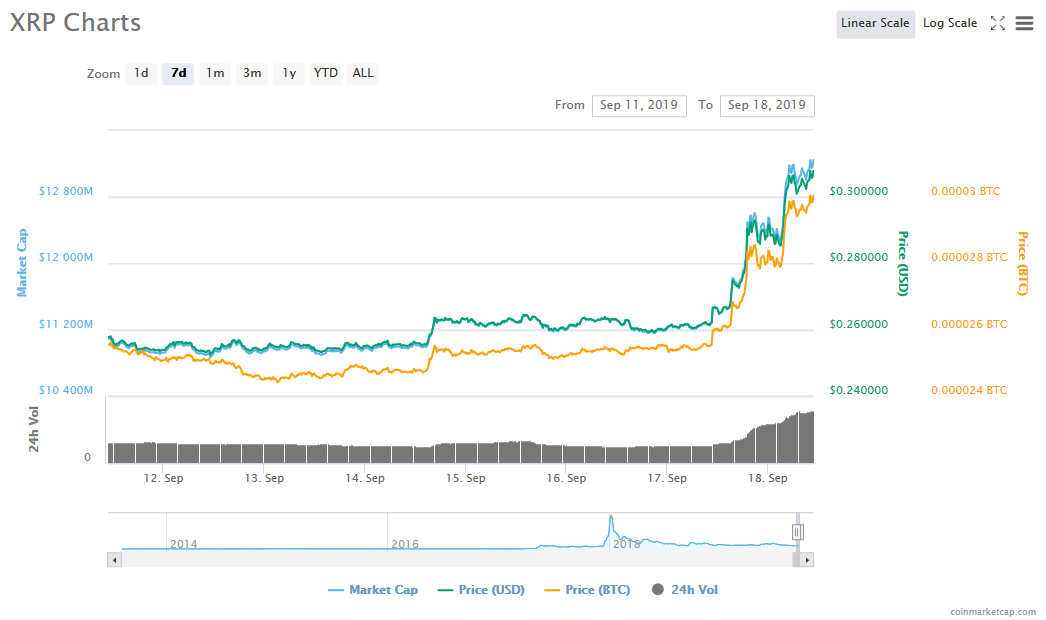Click the coinmarketcap.com credit link
The image size is (1046, 620).
[x=993, y=611]
